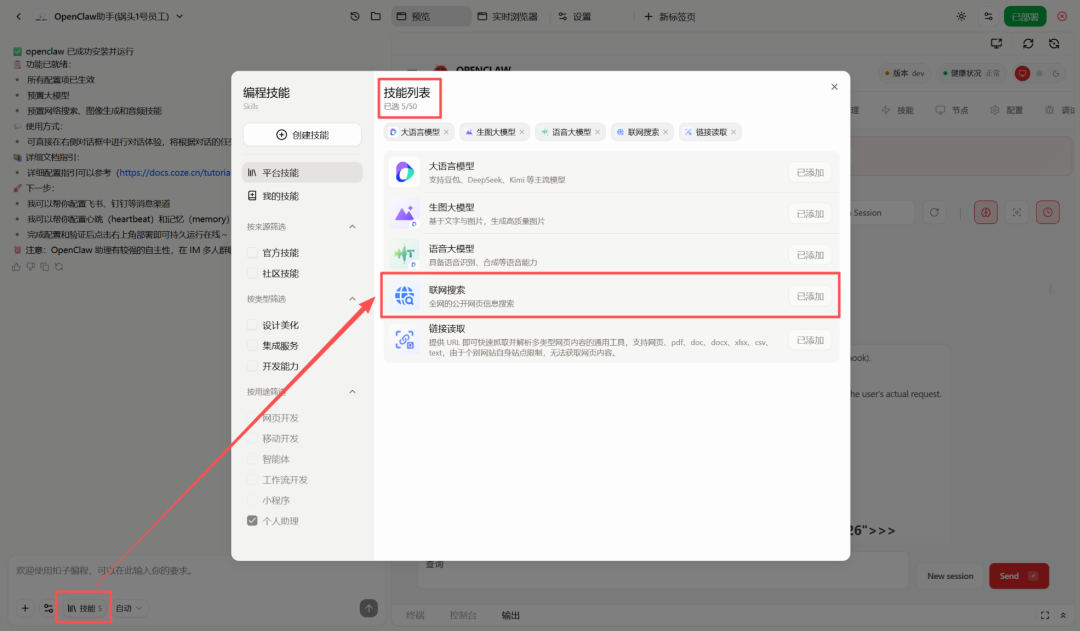The image size is (1080, 631).
Task: Remove the 语音大模型 chip
Action: coord(598,132)
